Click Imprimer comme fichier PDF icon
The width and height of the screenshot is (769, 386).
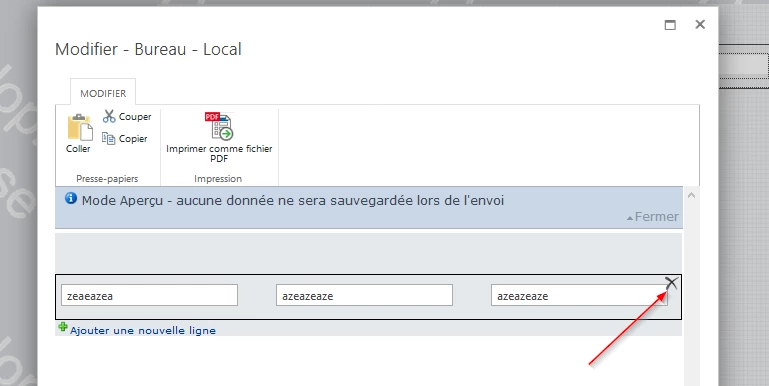(x=219, y=126)
